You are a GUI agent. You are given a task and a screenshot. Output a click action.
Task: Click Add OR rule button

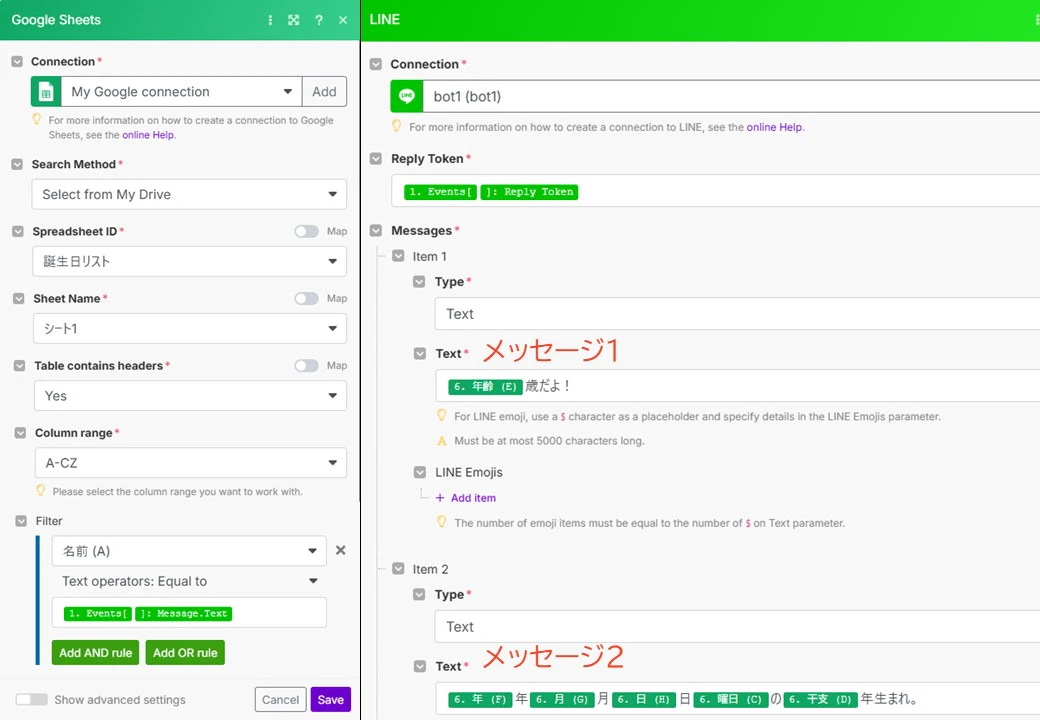click(185, 653)
